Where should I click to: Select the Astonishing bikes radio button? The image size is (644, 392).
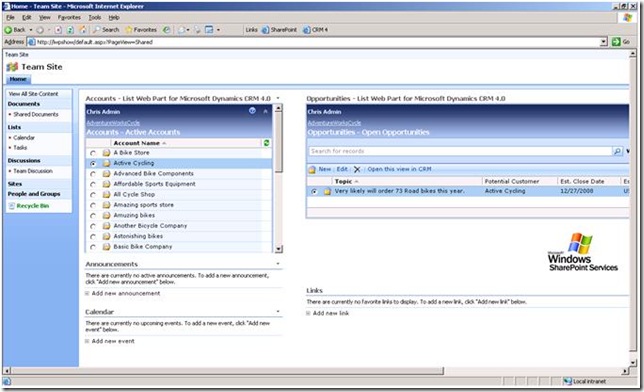[x=93, y=237]
